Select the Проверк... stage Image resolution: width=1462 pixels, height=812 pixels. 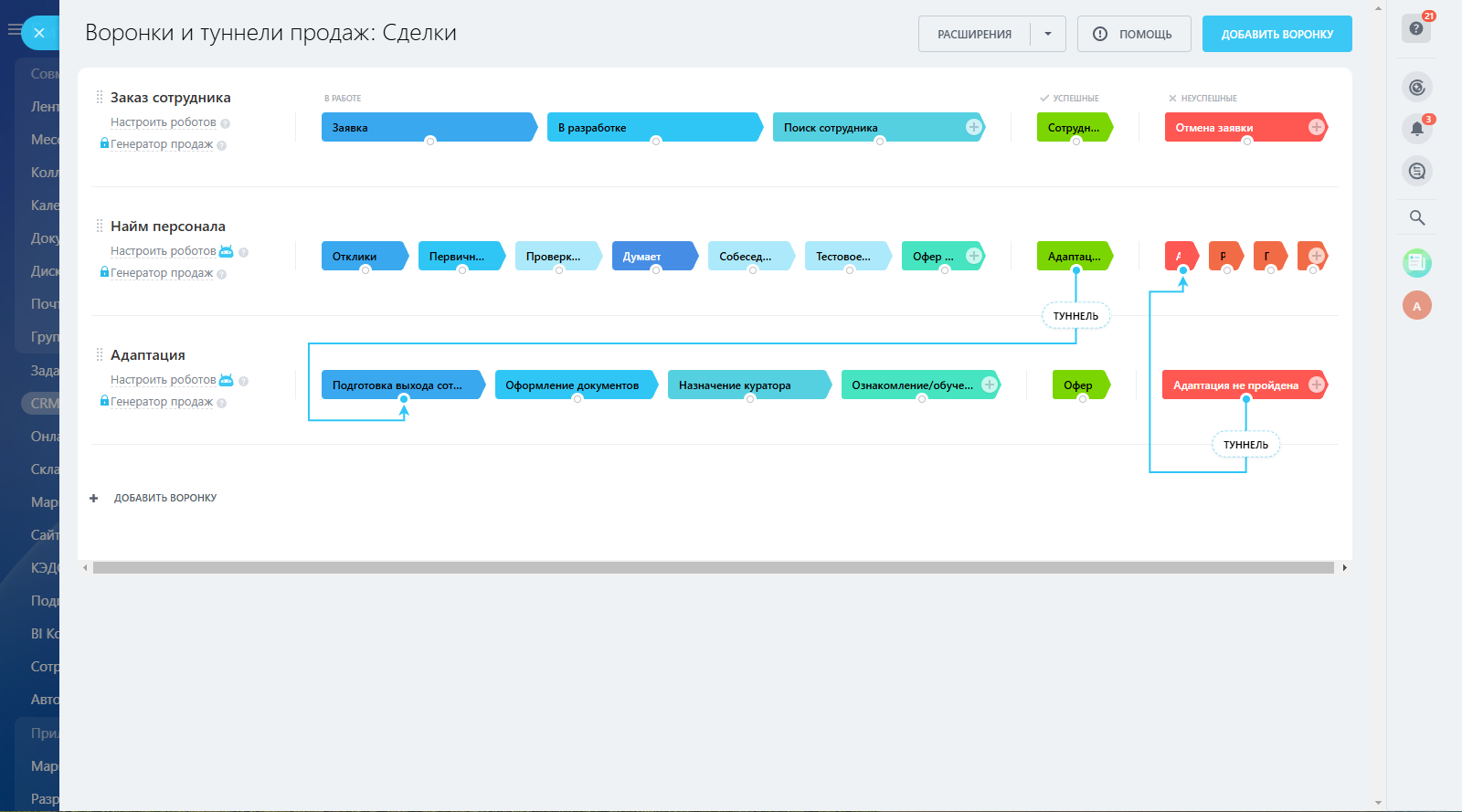pyautogui.click(x=558, y=256)
